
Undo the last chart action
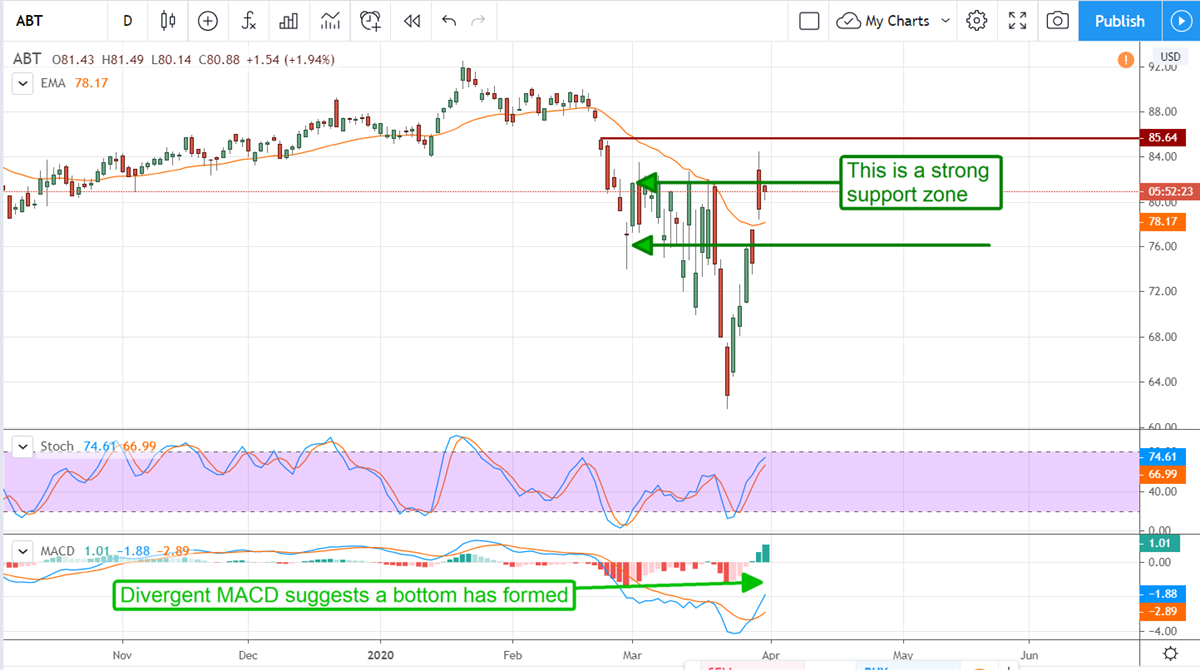(448, 20)
